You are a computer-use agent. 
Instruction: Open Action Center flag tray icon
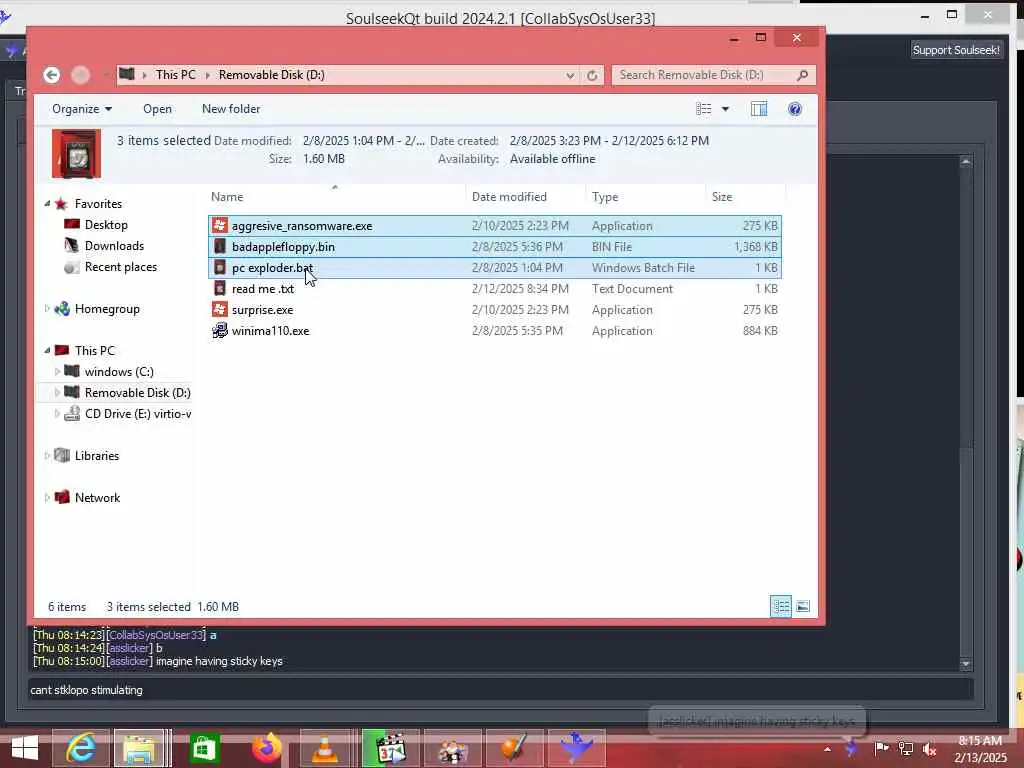(x=881, y=748)
